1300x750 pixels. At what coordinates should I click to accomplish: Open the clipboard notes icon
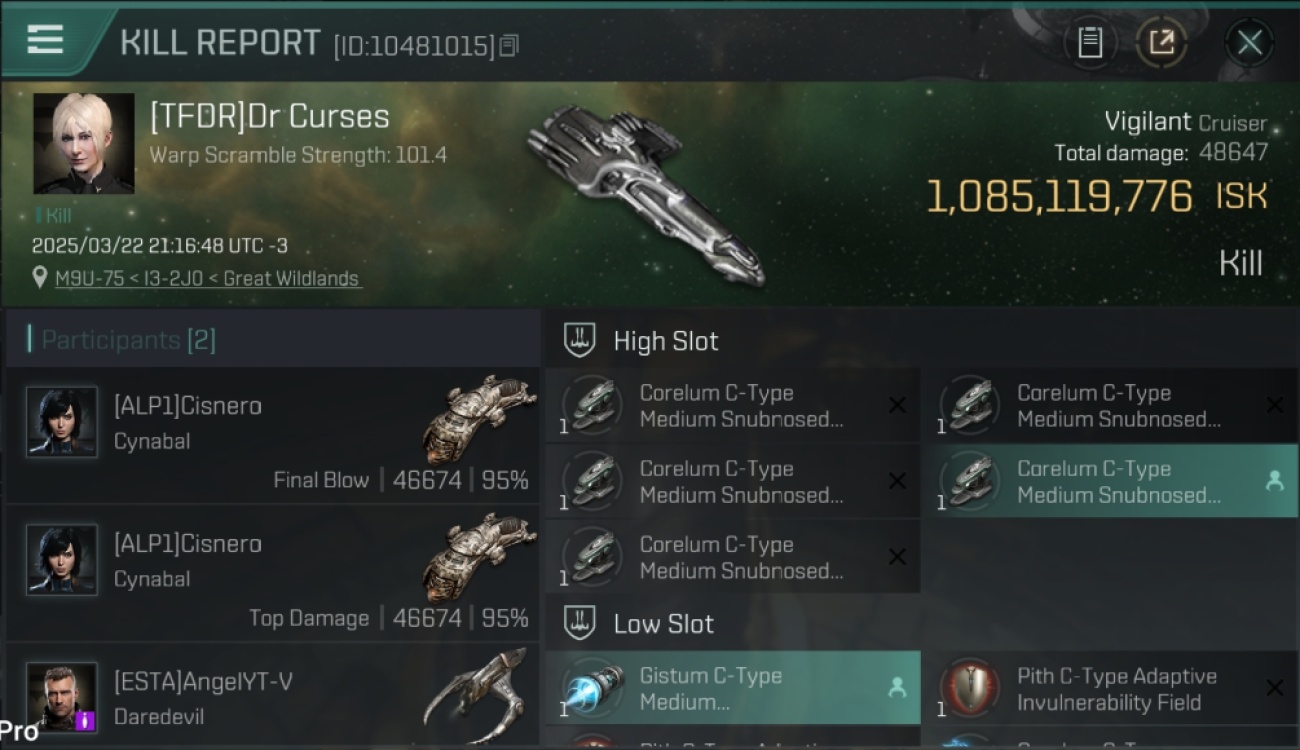pyautogui.click(x=1090, y=43)
